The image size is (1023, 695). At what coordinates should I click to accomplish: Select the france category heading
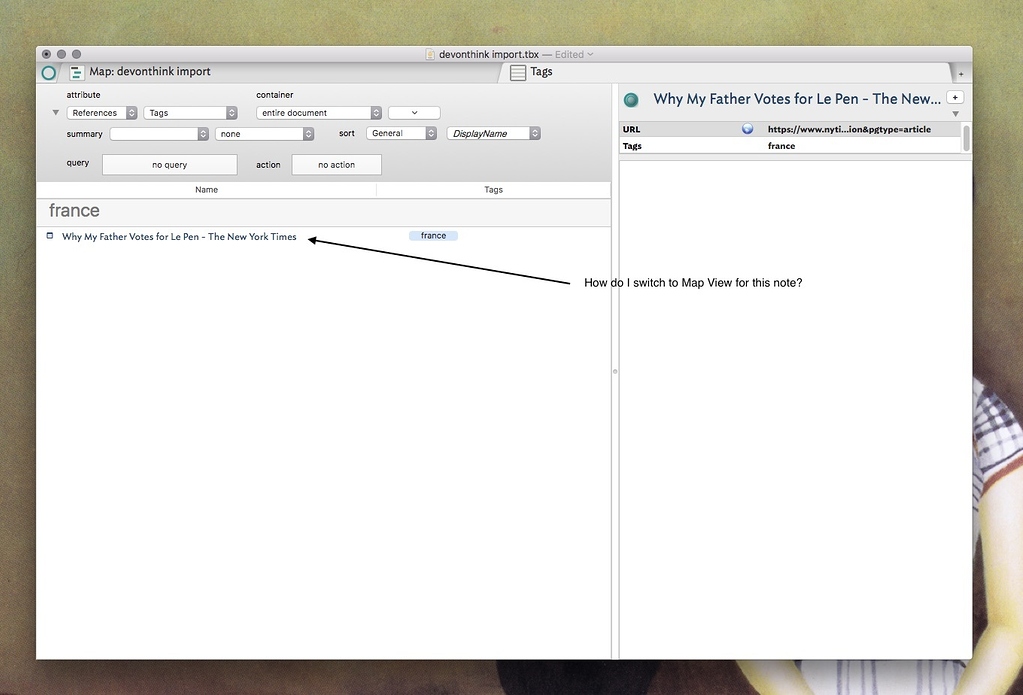coord(74,210)
